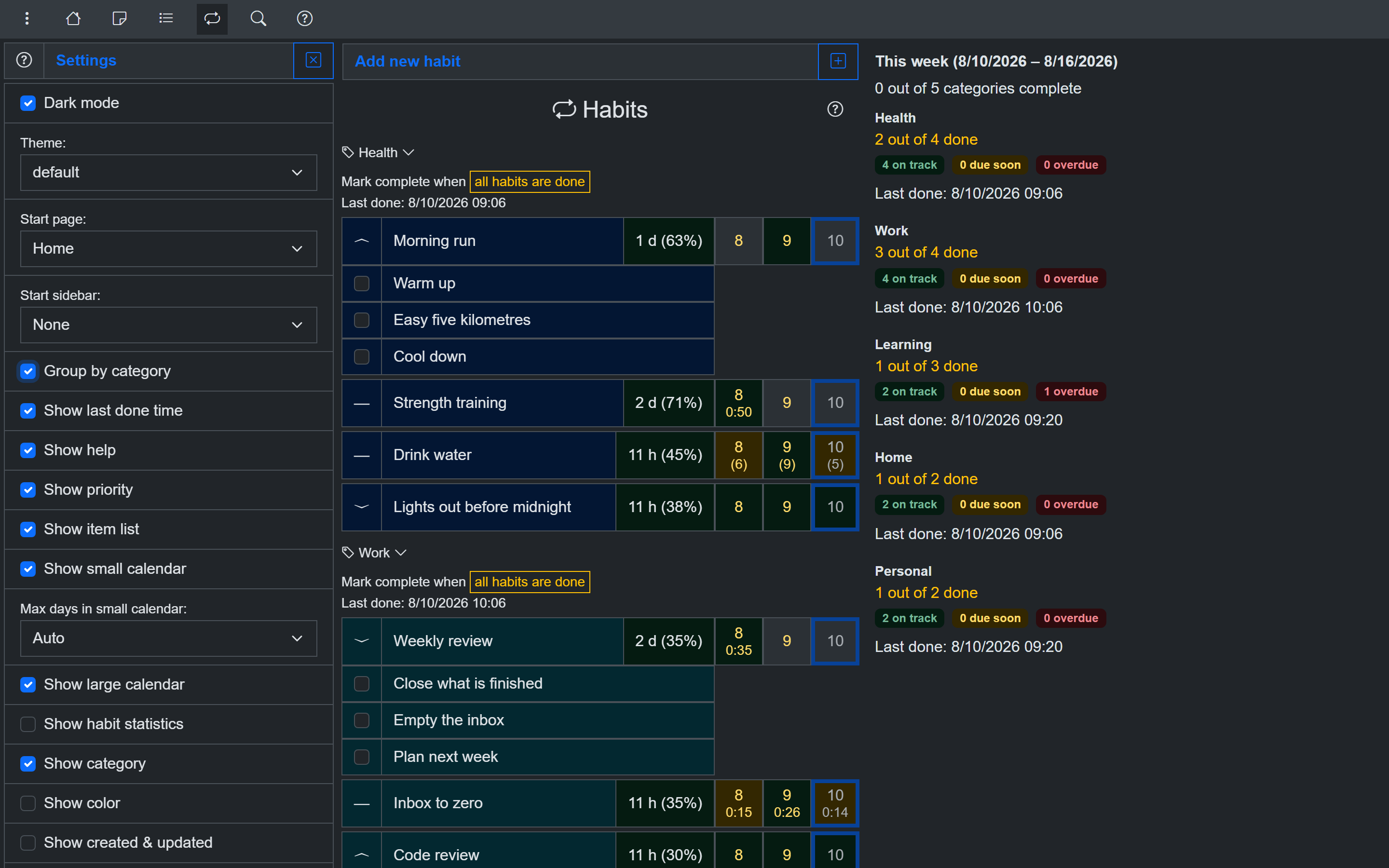Open the three-dot menu icon
Screen dimensions: 1389x868
click(x=27, y=18)
